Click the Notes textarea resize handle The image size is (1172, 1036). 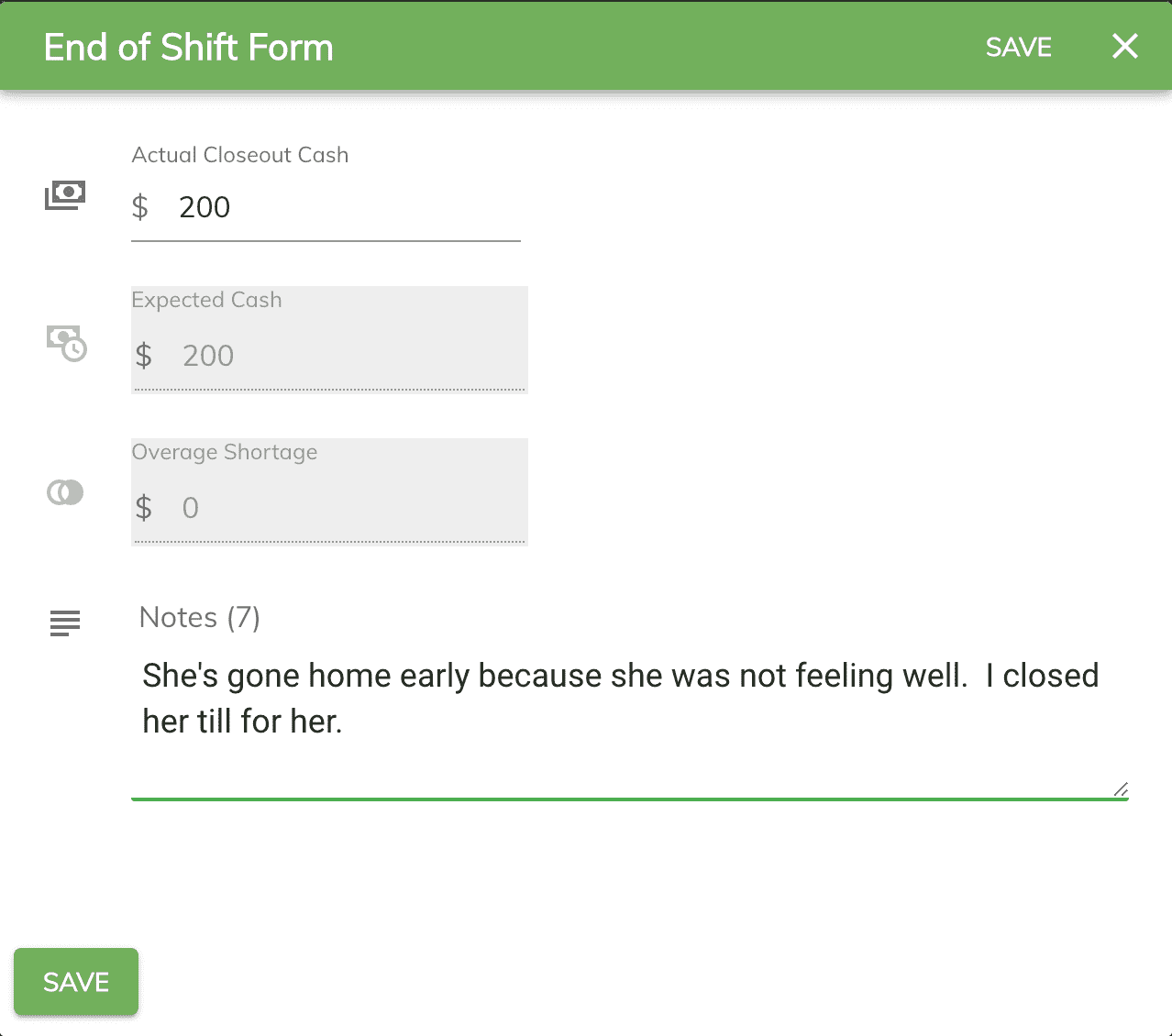pos(1121,788)
